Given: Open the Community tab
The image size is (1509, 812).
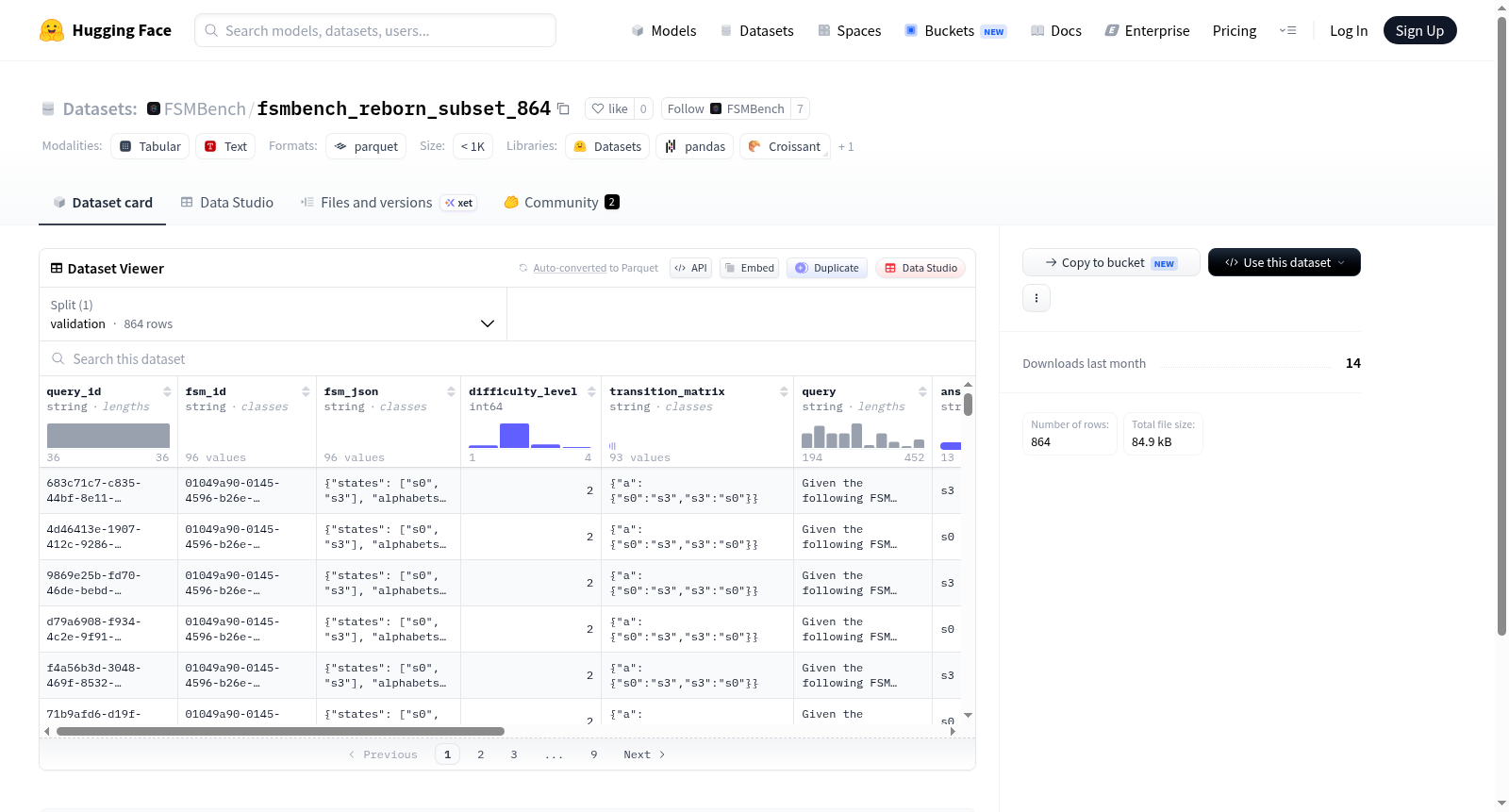Looking at the screenshot, I should pos(561,203).
